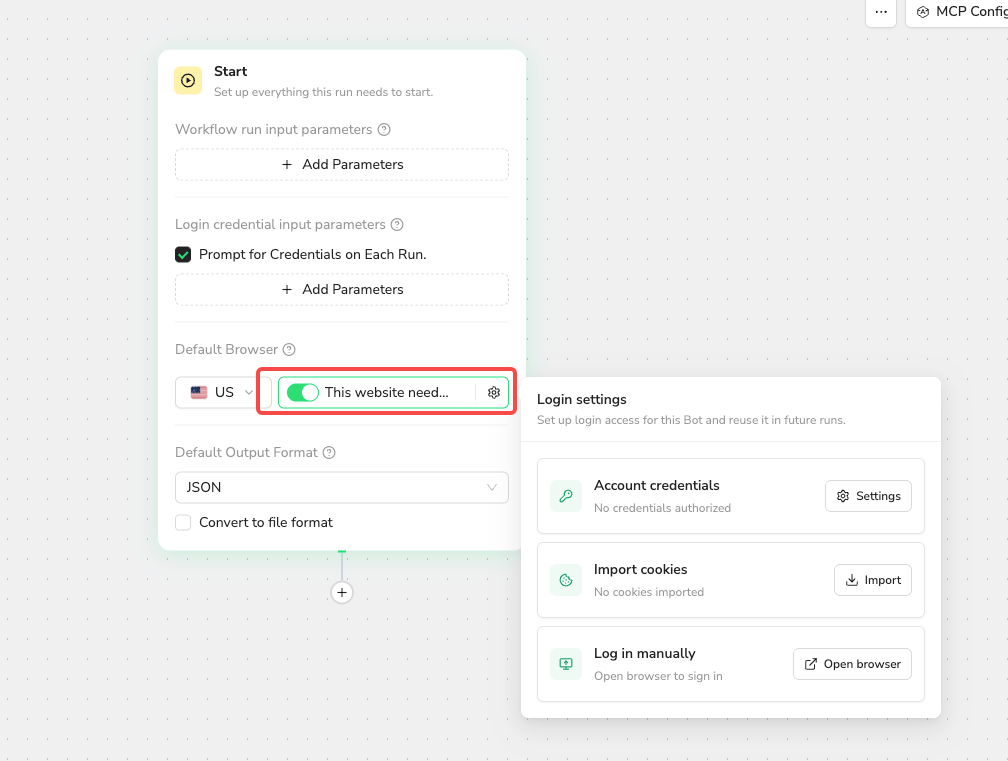Click the Account credentials key icon

pyautogui.click(x=566, y=496)
